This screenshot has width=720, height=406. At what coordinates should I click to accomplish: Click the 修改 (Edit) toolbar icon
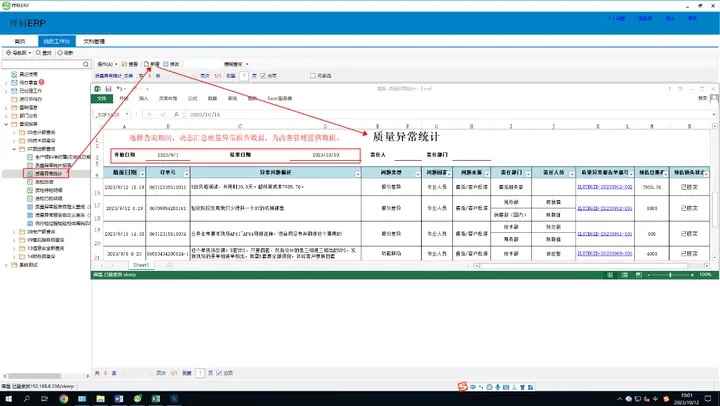(x=175, y=62)
